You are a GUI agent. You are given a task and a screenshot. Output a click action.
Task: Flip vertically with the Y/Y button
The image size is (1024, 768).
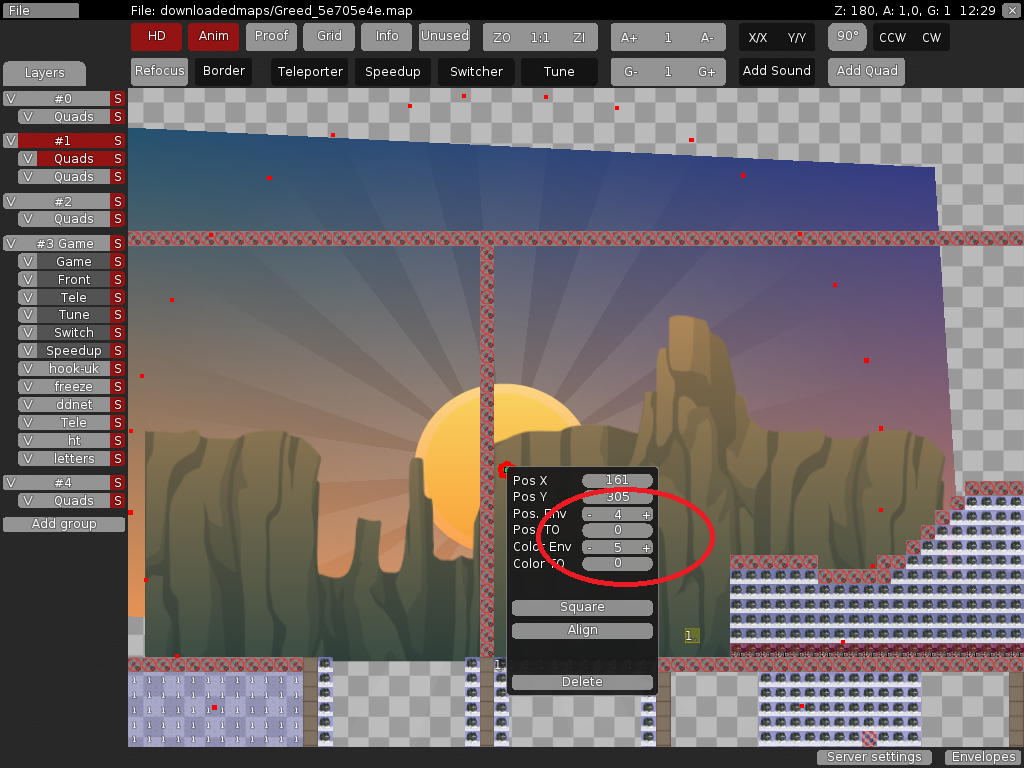pos(797,37)
